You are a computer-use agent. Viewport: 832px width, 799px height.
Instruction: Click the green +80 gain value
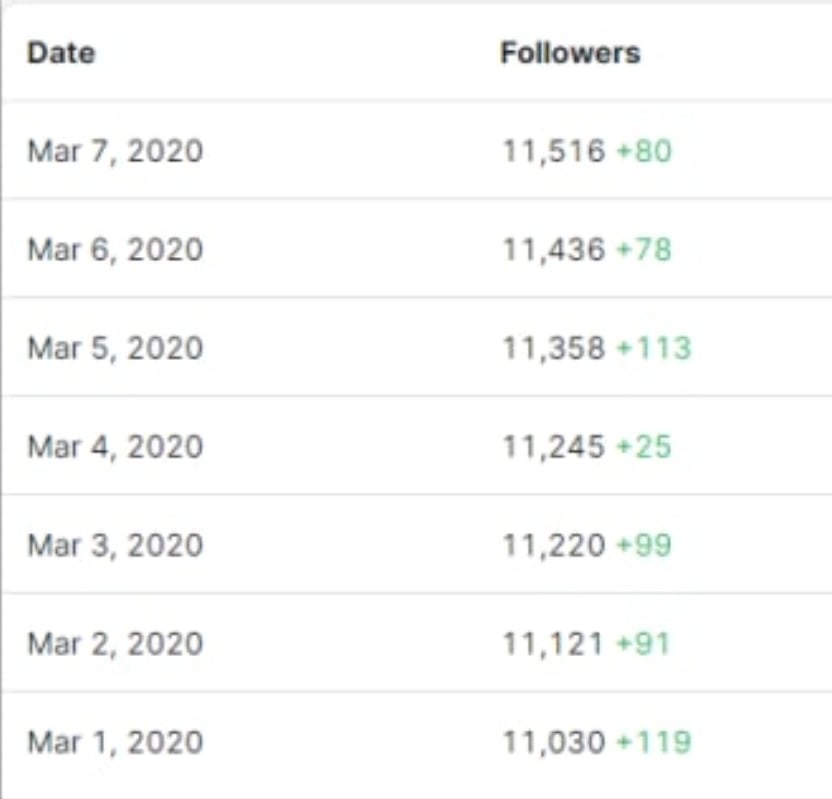[645, 151]
